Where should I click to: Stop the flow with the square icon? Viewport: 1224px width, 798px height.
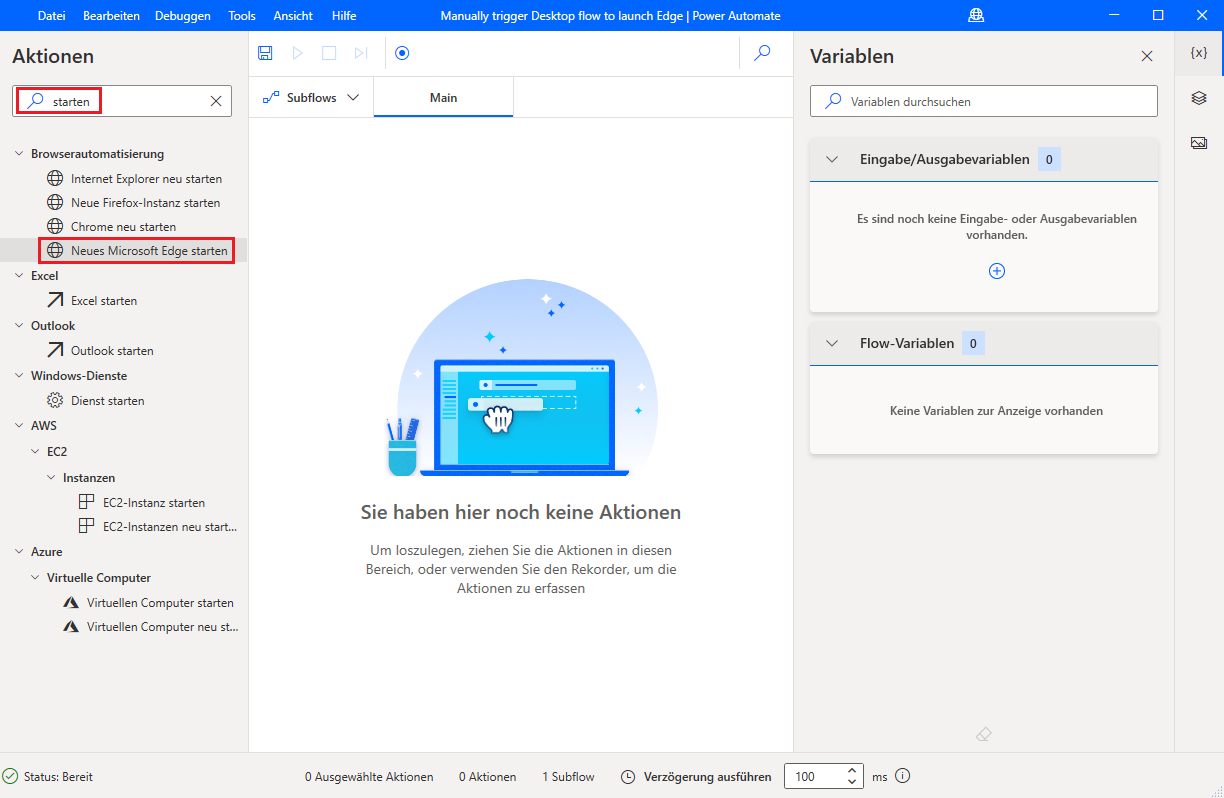[329, 53]
